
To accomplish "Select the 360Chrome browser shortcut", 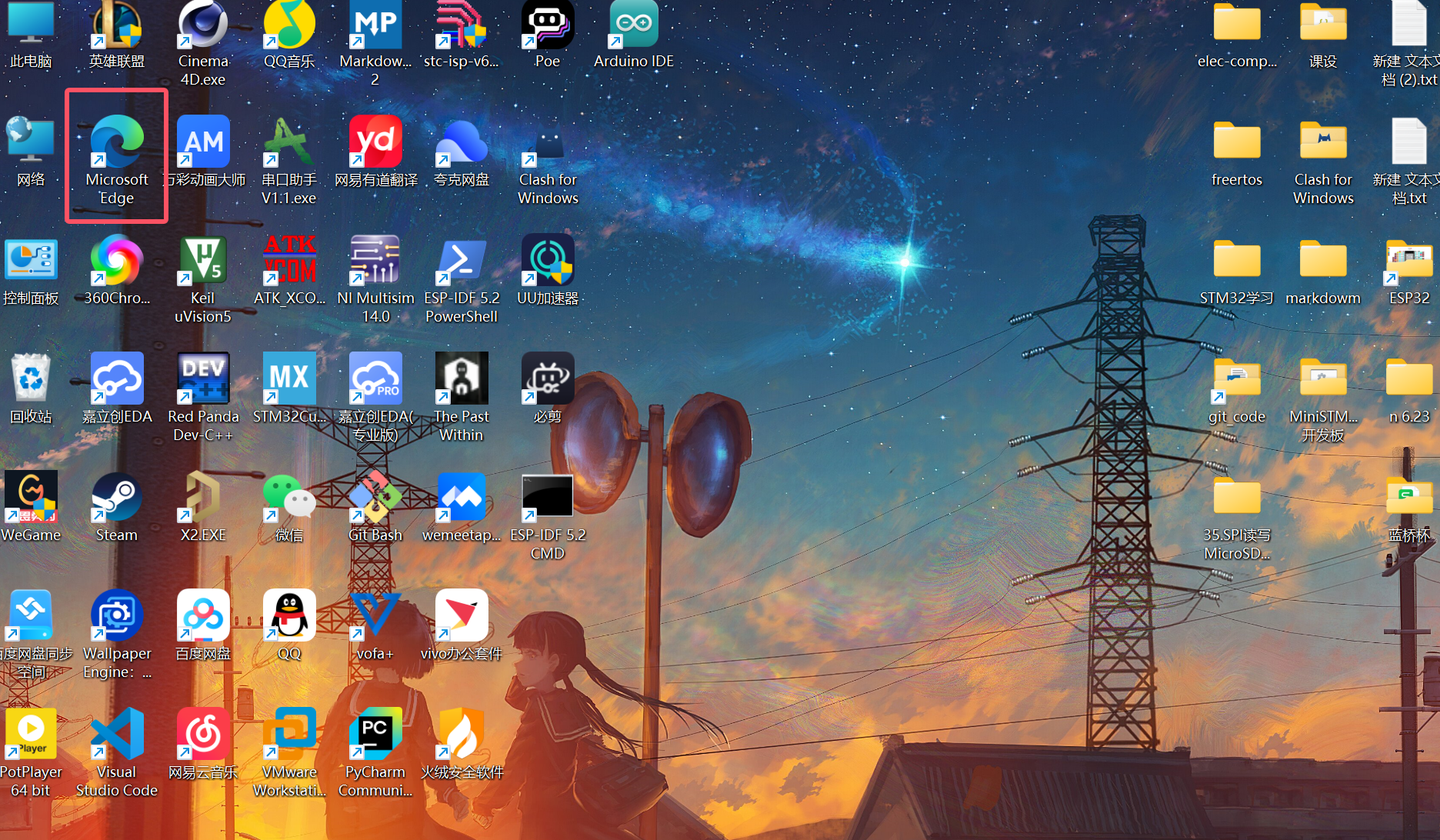I will (x=117, y=260).
